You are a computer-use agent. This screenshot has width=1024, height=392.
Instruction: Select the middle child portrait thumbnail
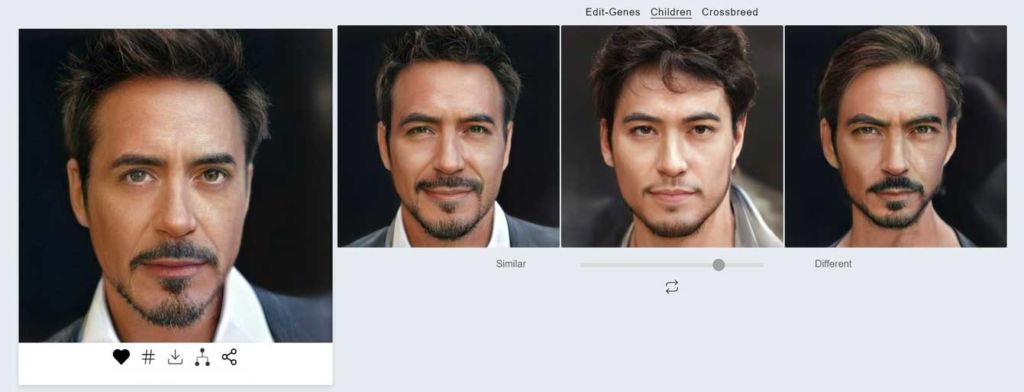tap(672, 136)
